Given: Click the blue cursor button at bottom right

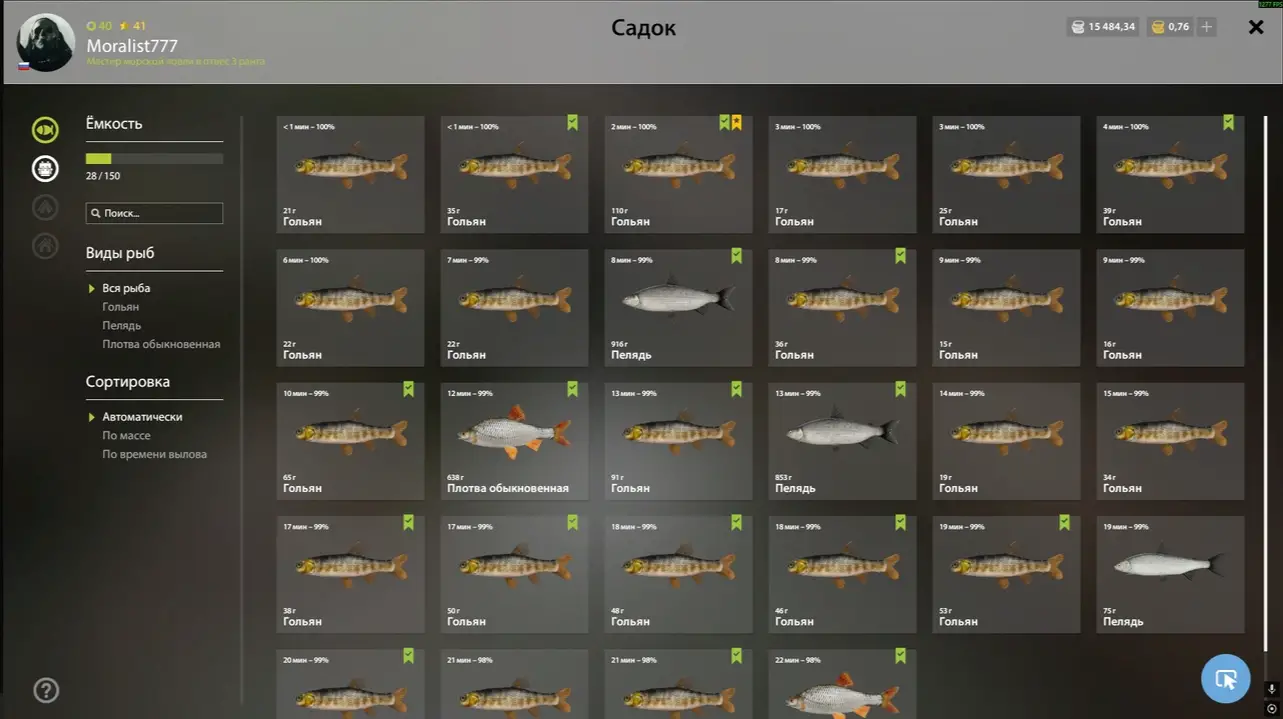Looking at the screenshot, I should [x=1225, y=679].
